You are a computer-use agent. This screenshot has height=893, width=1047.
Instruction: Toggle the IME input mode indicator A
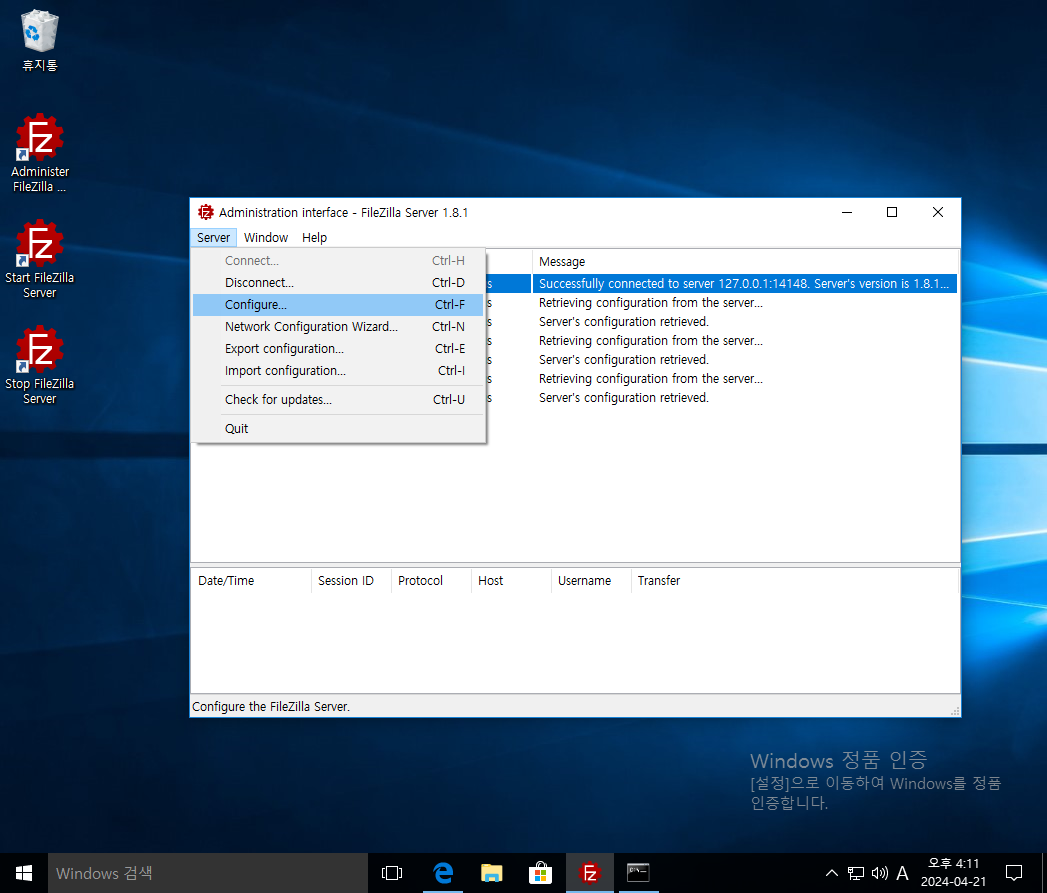click(902, 873)
